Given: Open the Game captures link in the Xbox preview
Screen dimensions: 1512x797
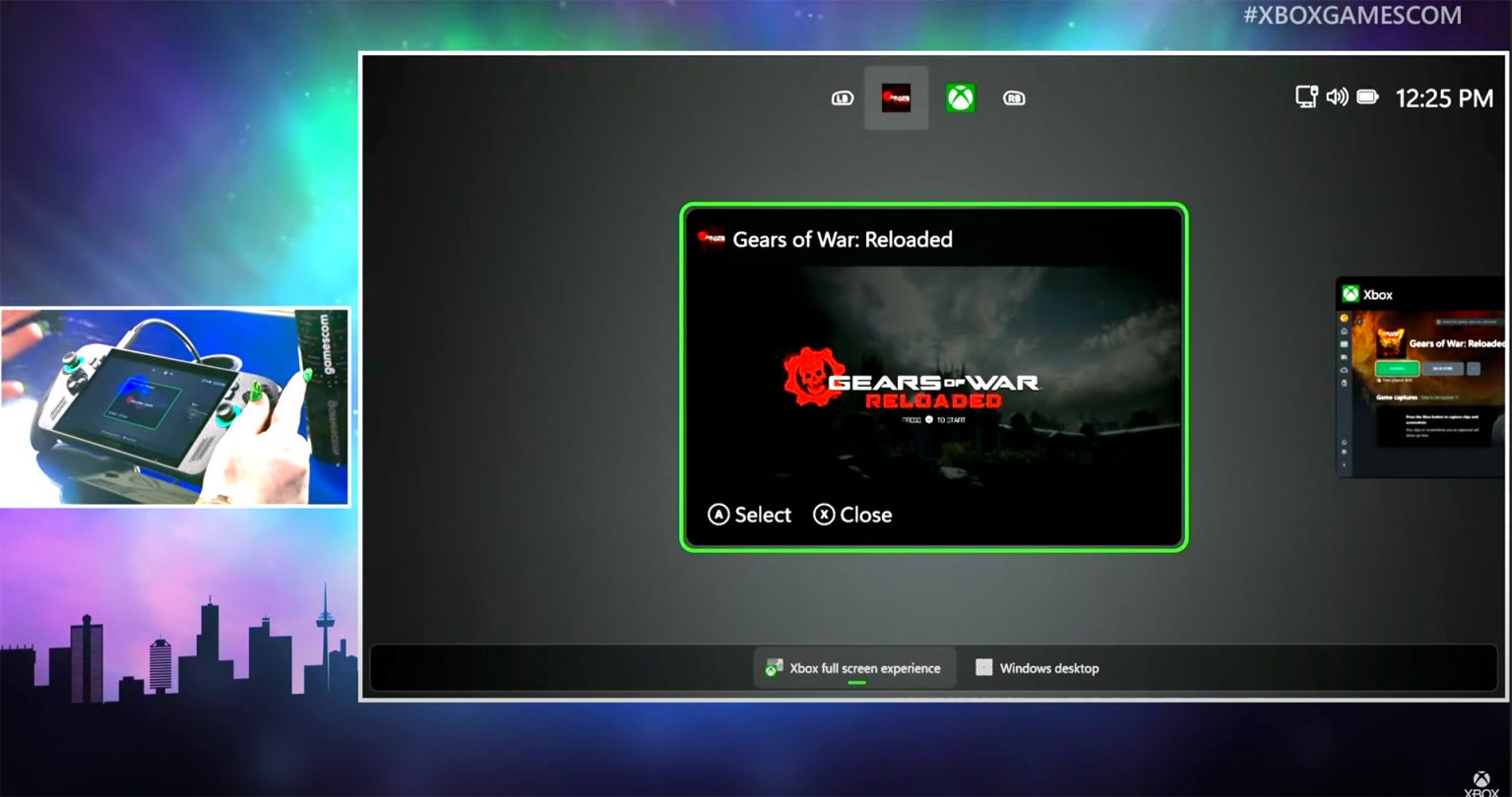Looking at the screenshot, I should [1396, 398].
